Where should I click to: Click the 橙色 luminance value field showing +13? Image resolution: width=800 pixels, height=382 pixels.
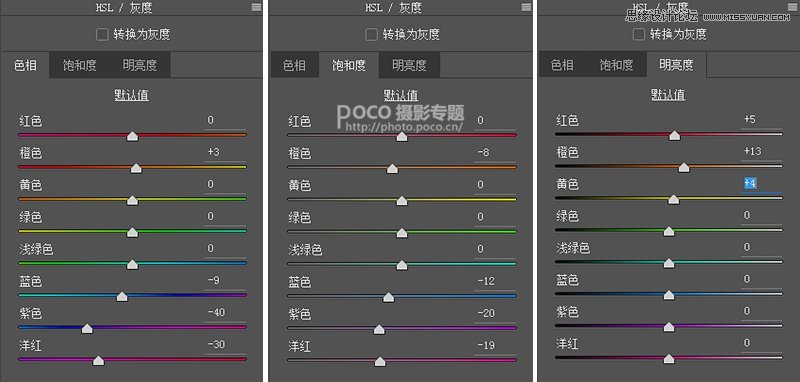point(762,152)
